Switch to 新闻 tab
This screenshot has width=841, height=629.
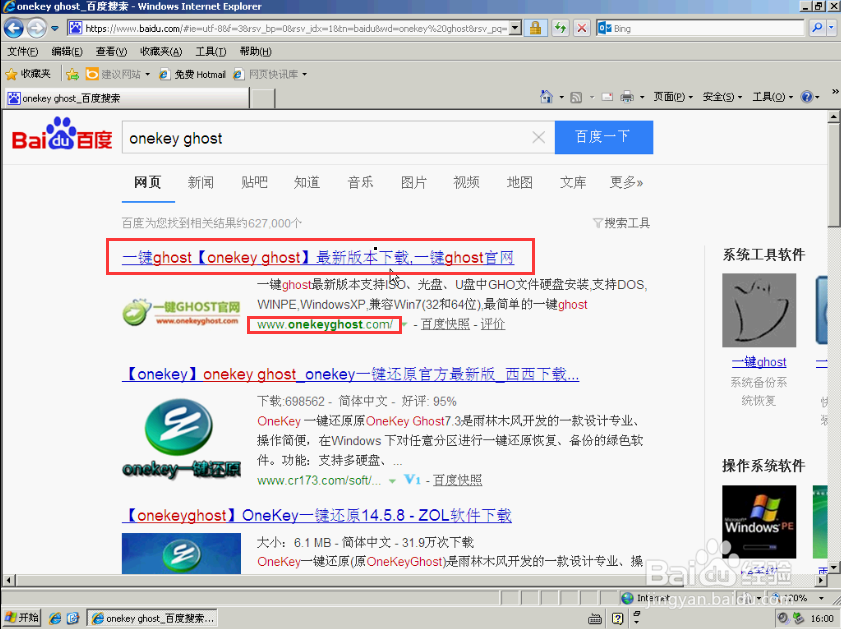click(201, 182)
